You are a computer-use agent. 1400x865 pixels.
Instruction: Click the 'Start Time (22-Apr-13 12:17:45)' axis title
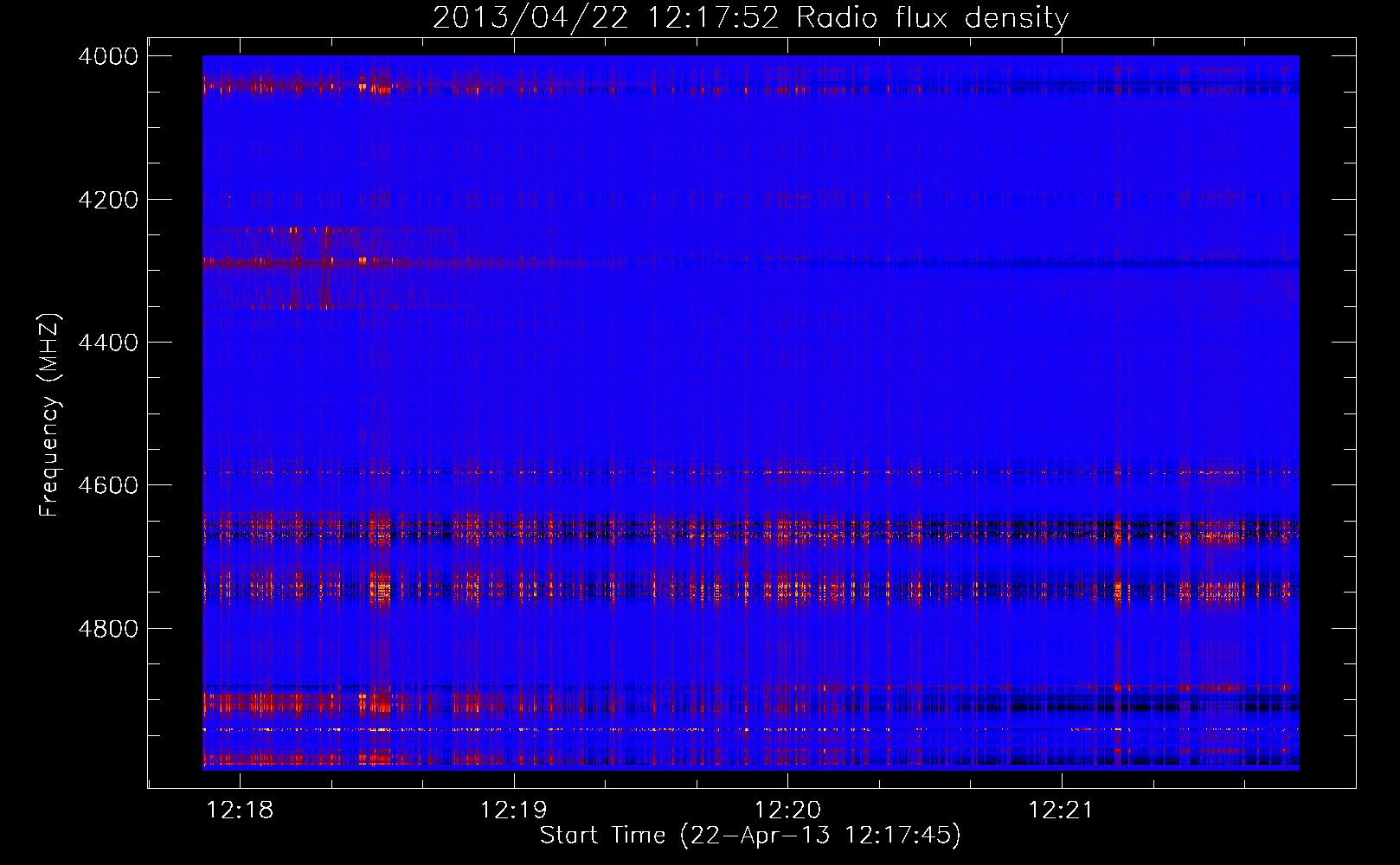750,836
